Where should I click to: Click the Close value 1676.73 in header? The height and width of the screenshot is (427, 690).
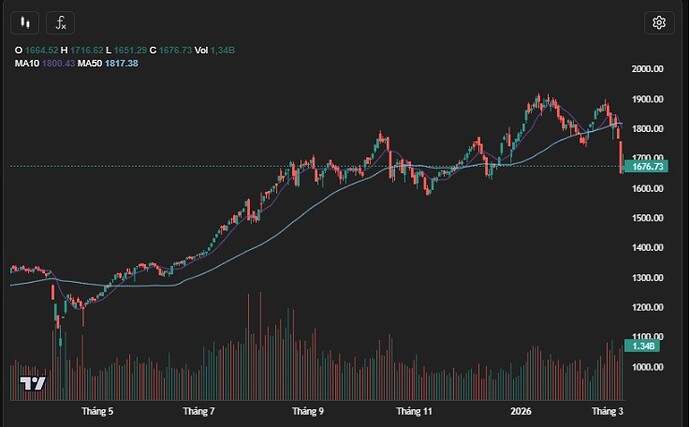175,50
